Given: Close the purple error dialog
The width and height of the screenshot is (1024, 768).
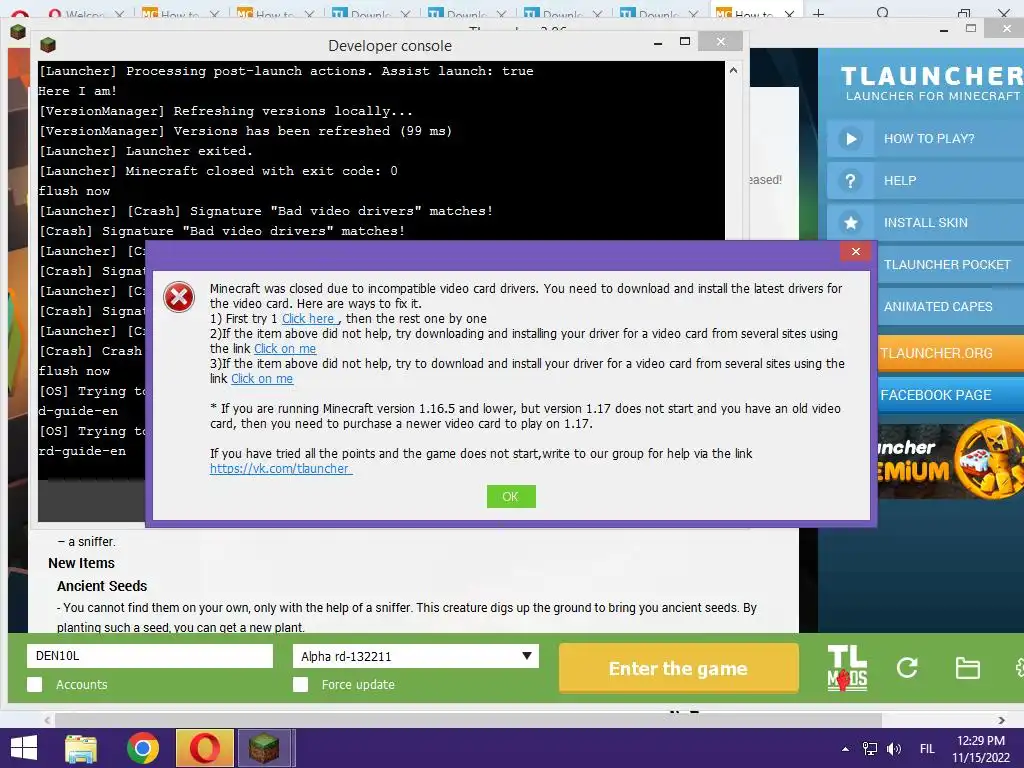Looking at the screenshot, I should coord(856,251).
